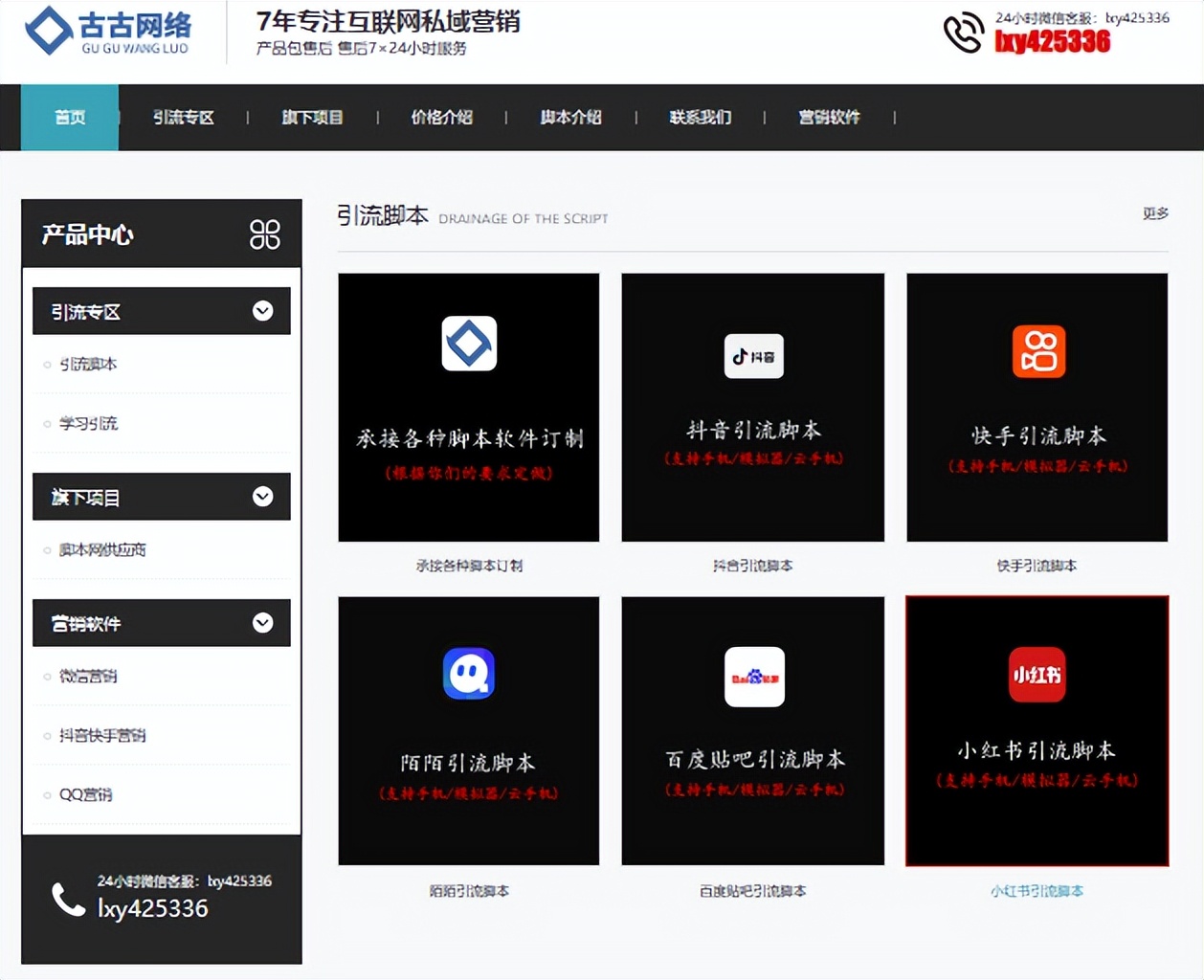Click 小红书引流脚本 caption link
Image resolution: width=1204 pixels, height=980 pixels.
point(1037,891)
